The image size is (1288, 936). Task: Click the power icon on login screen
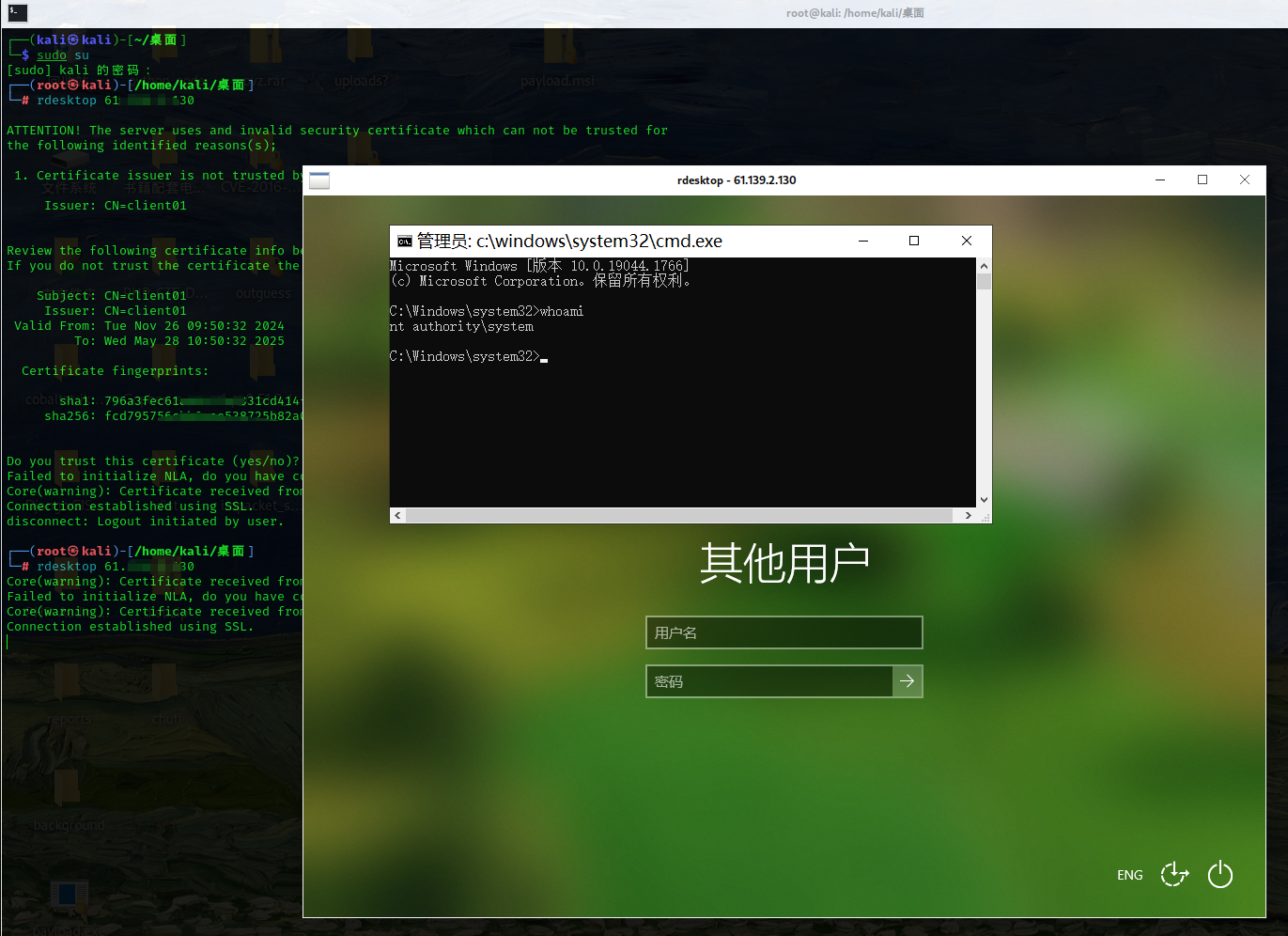[1219, 875]
